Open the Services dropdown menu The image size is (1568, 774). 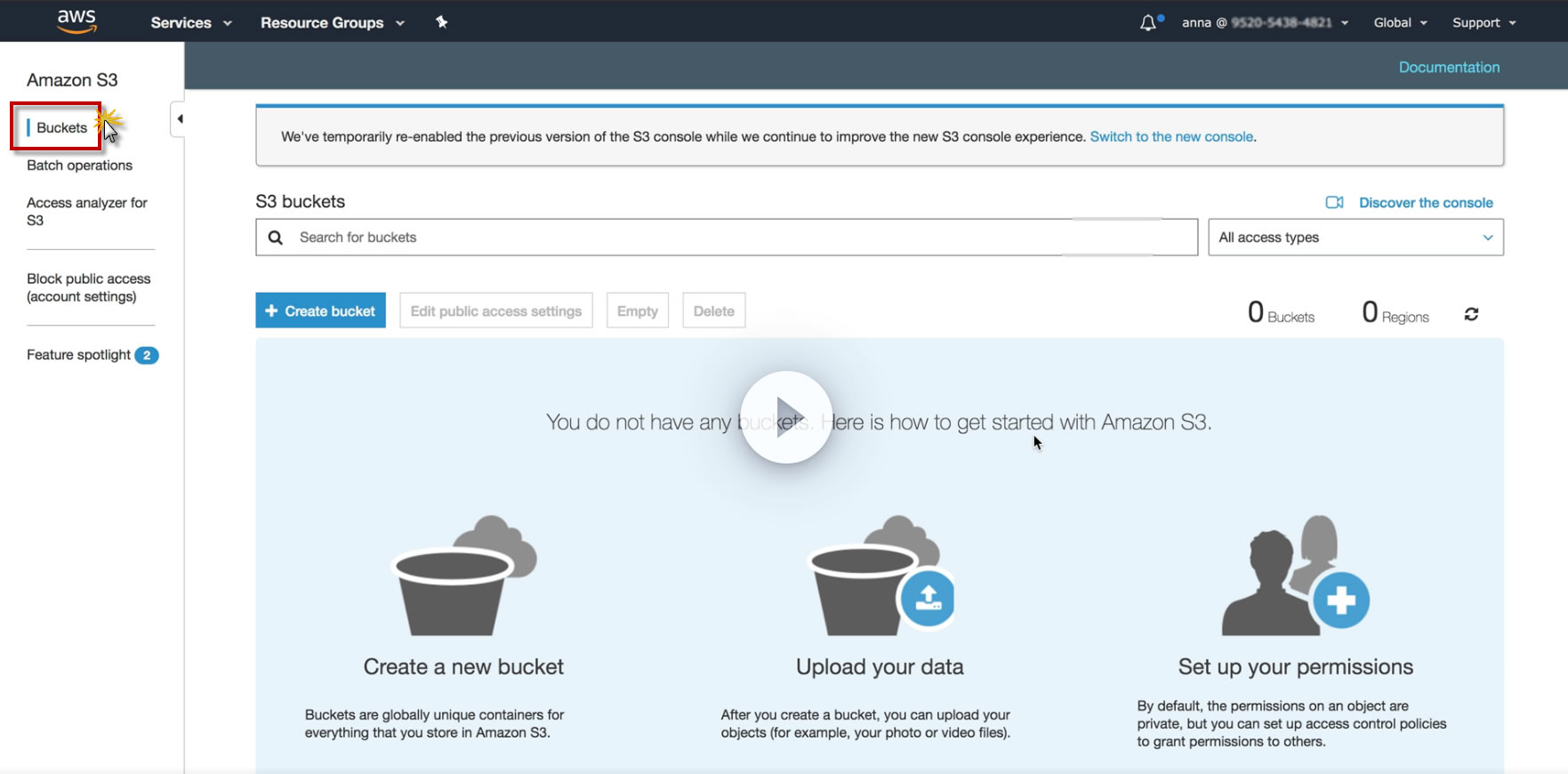(191, 22)
